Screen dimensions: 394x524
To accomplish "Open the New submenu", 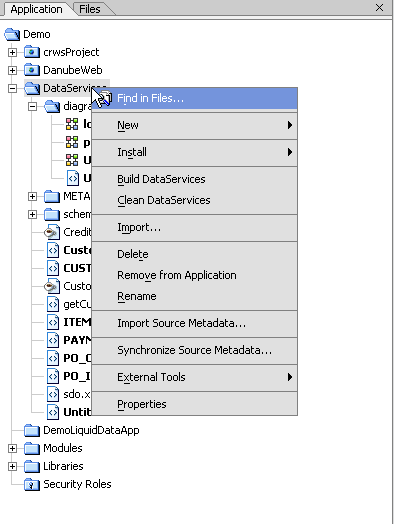I will click(x=194, y=125).
